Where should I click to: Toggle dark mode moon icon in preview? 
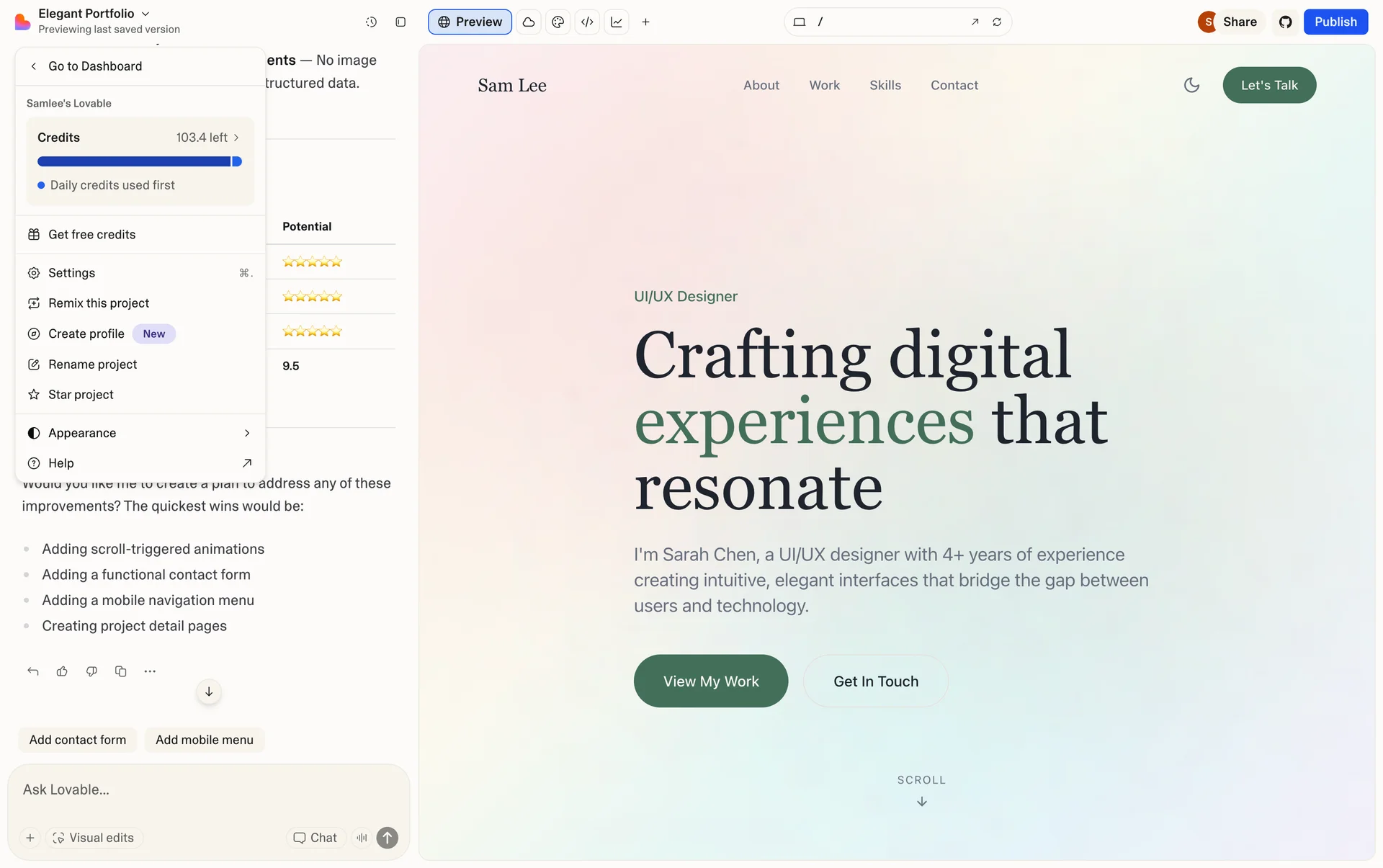(1191, 85)
